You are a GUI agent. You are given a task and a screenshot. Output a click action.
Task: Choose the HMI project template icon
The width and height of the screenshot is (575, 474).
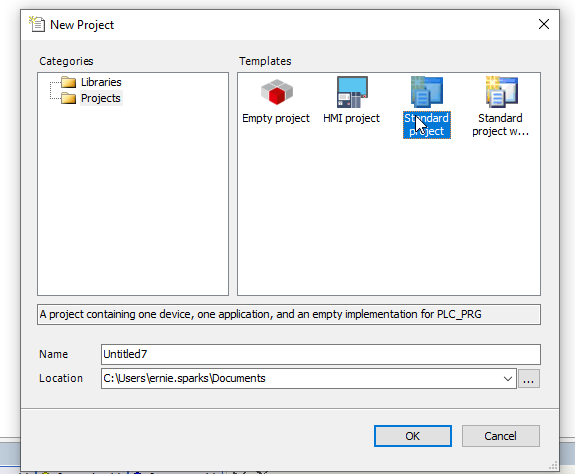click(352, 92)
